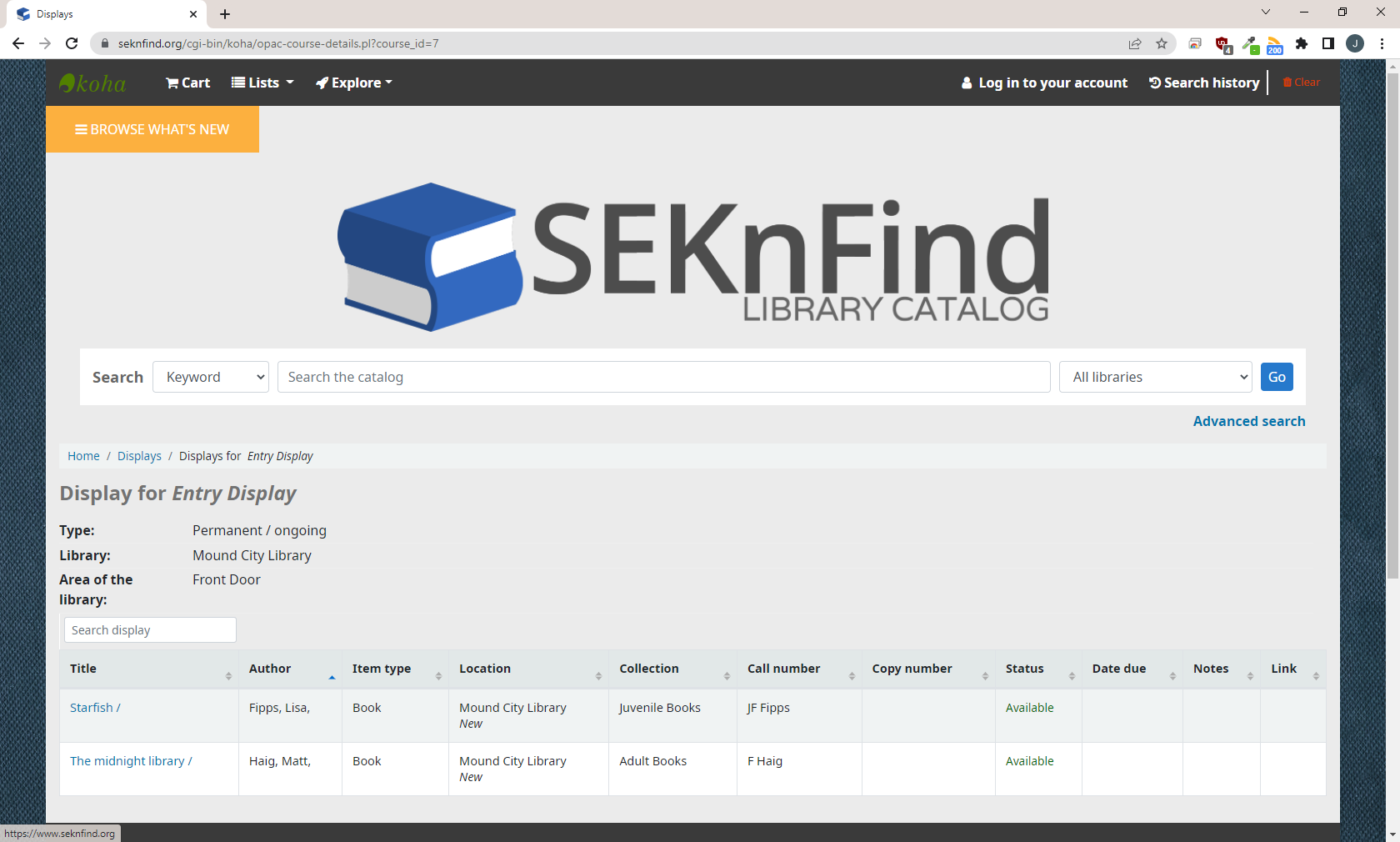
Task: Select the JF Fipps call number
Action: click(x=768, y=708)
